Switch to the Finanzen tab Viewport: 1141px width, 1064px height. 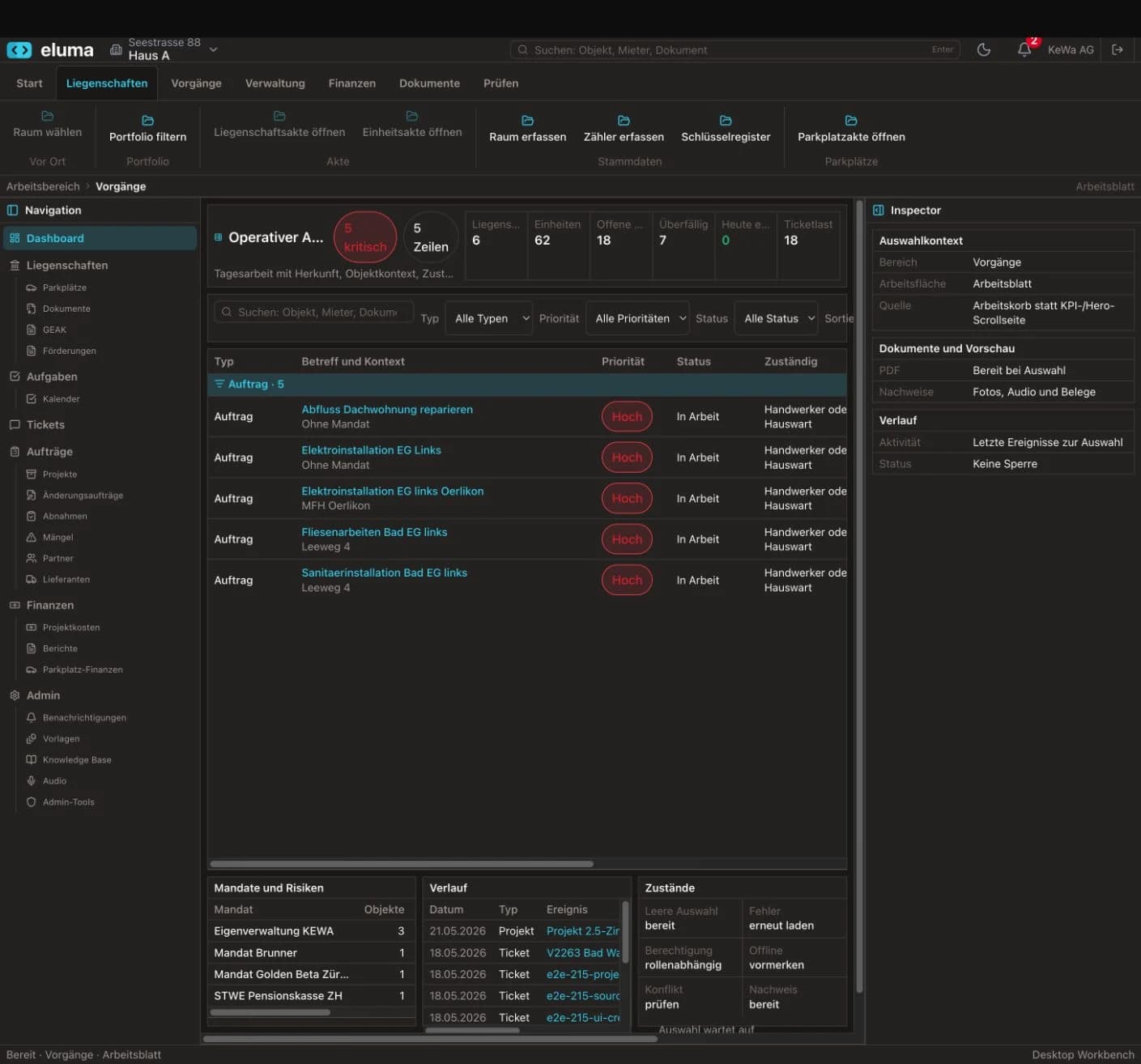tap(352, 83)
